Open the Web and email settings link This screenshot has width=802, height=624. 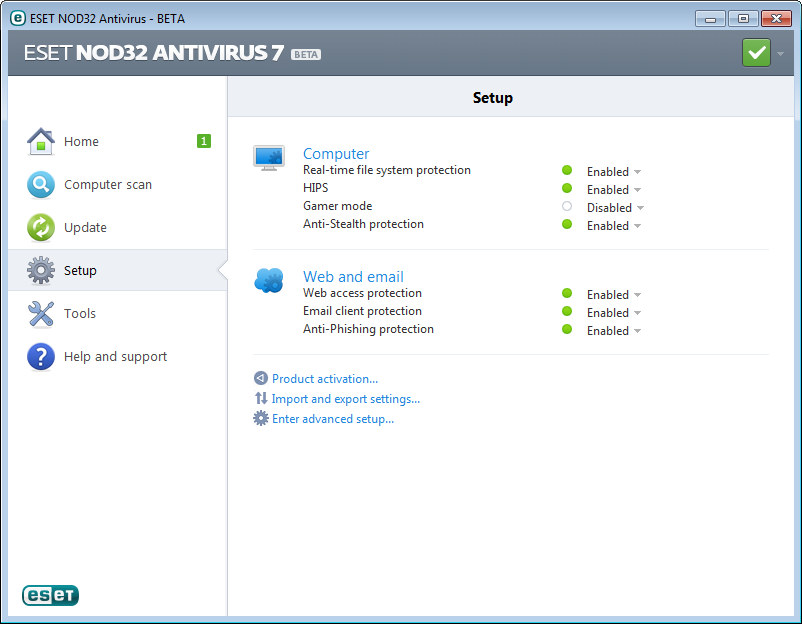pyautogui.click(x=353, y=277)
